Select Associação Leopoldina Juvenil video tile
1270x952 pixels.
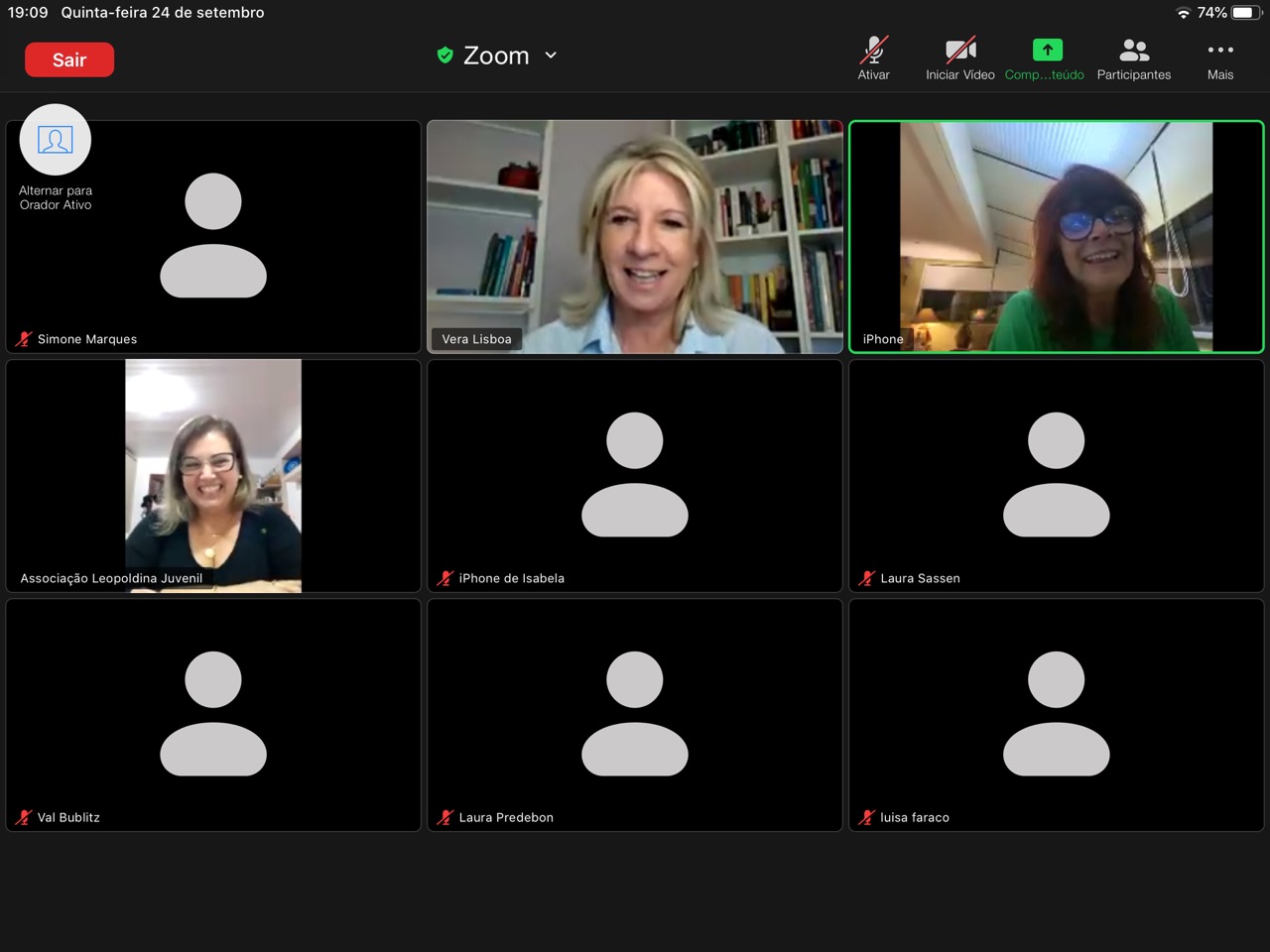[213, 476]
